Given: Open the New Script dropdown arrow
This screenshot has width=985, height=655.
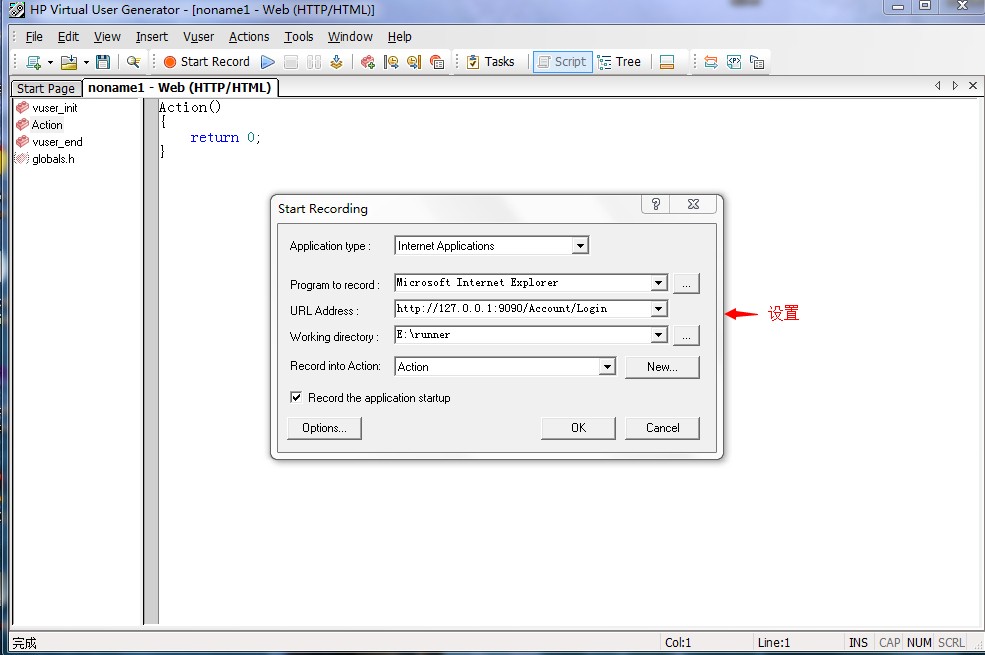Looking at the screenshot, I should (50, 62).
